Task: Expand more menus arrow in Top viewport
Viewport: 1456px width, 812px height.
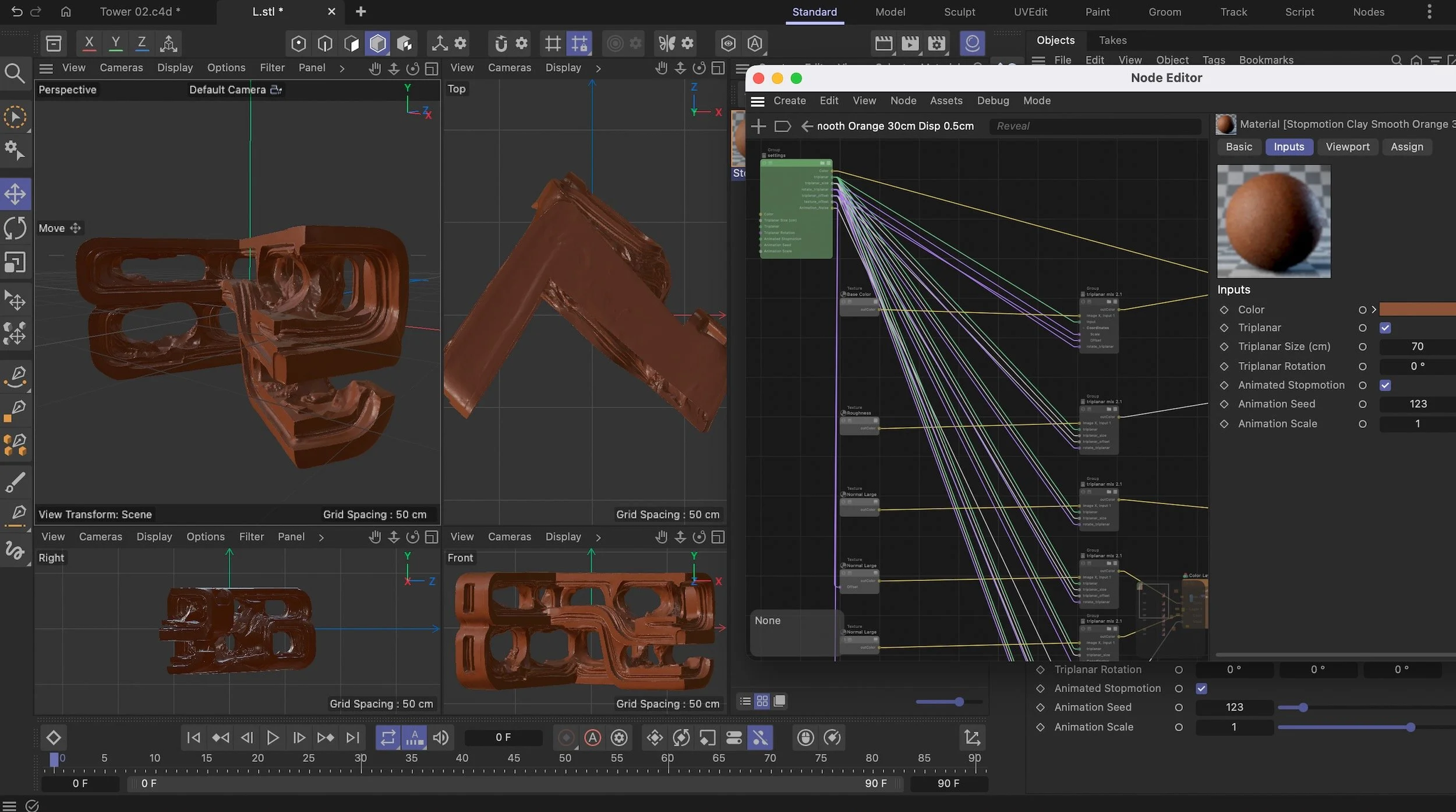Action: pos(598,69)
